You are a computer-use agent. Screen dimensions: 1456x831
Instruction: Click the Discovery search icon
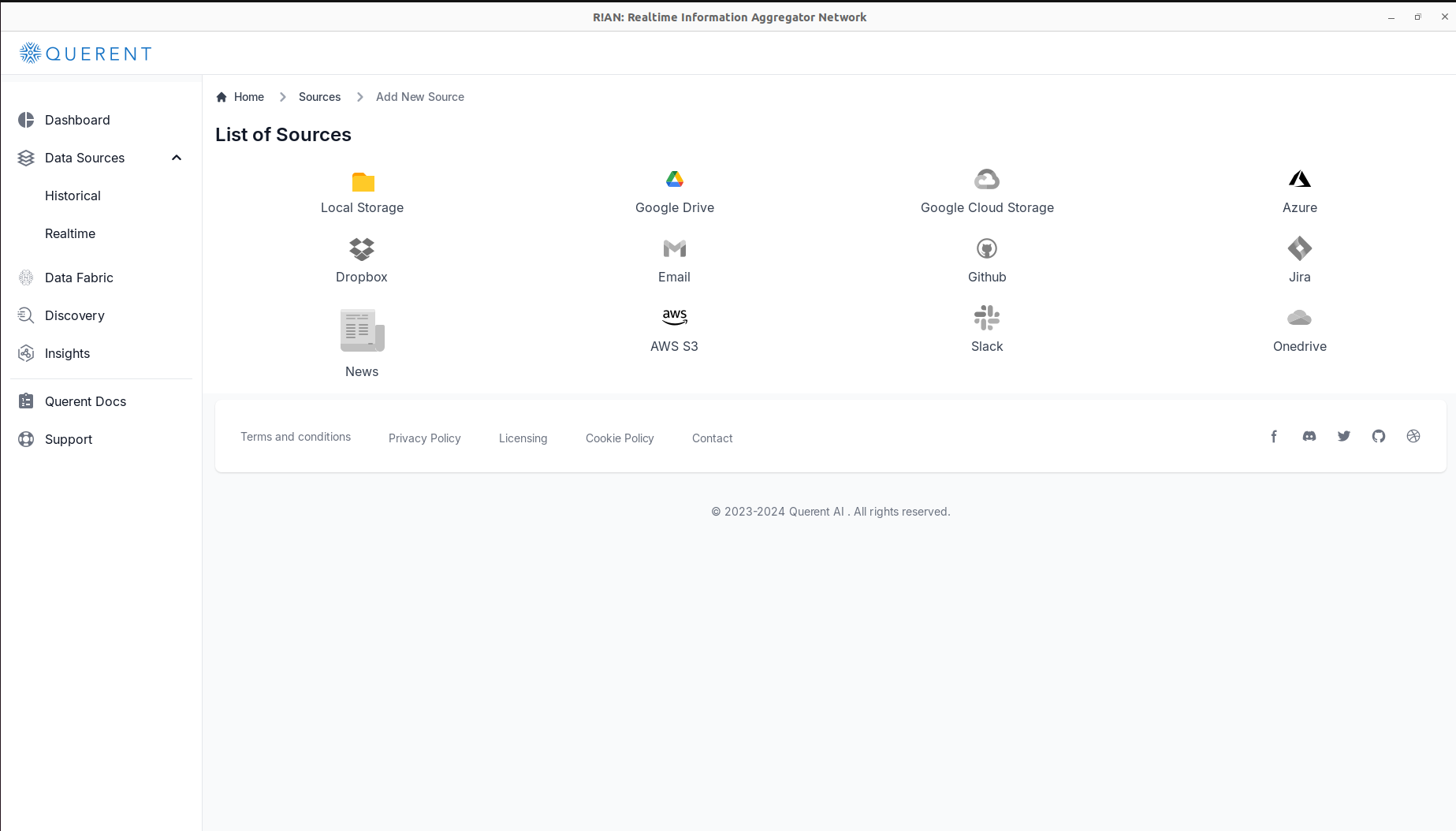[x=26, y=315]
